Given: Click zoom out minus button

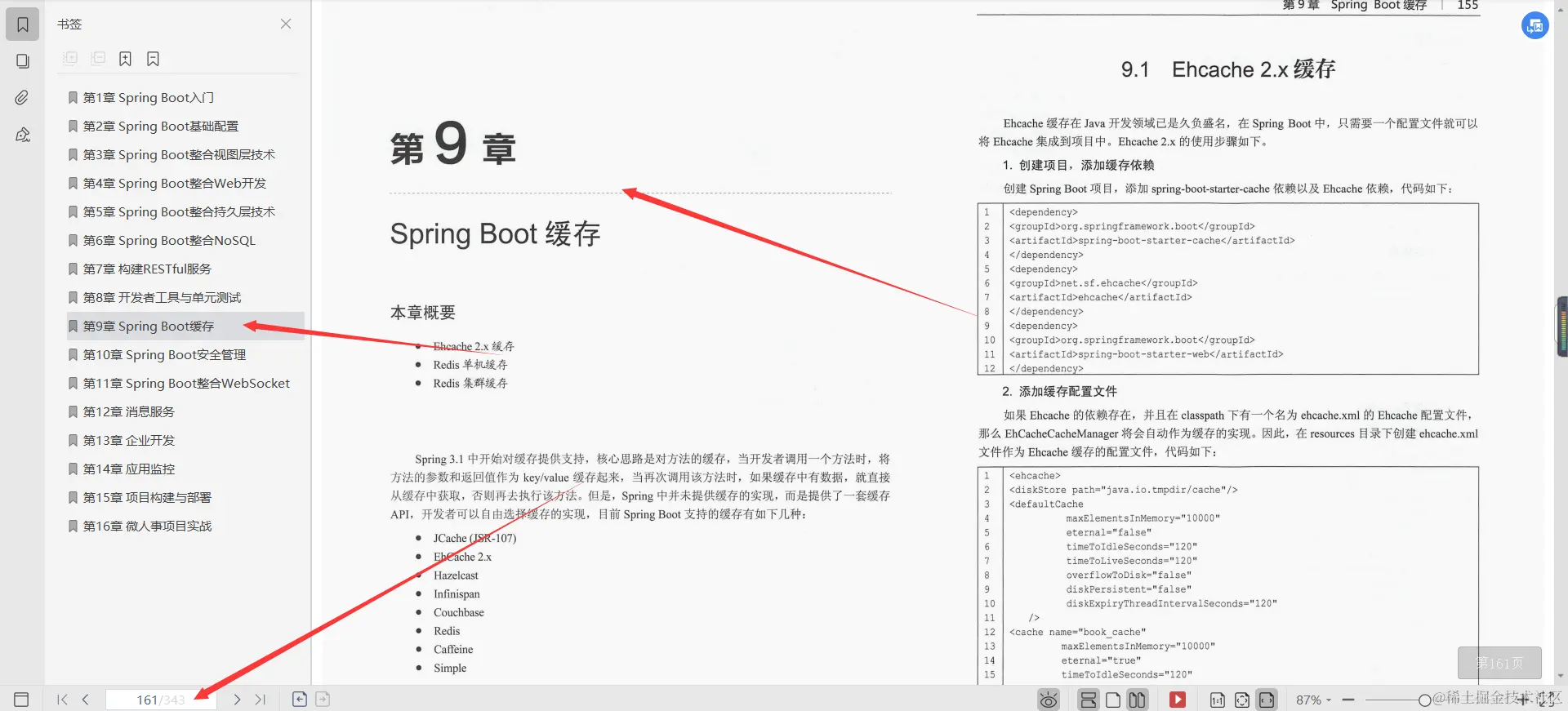Looking at the screenshot, I should coord(1348,700).
